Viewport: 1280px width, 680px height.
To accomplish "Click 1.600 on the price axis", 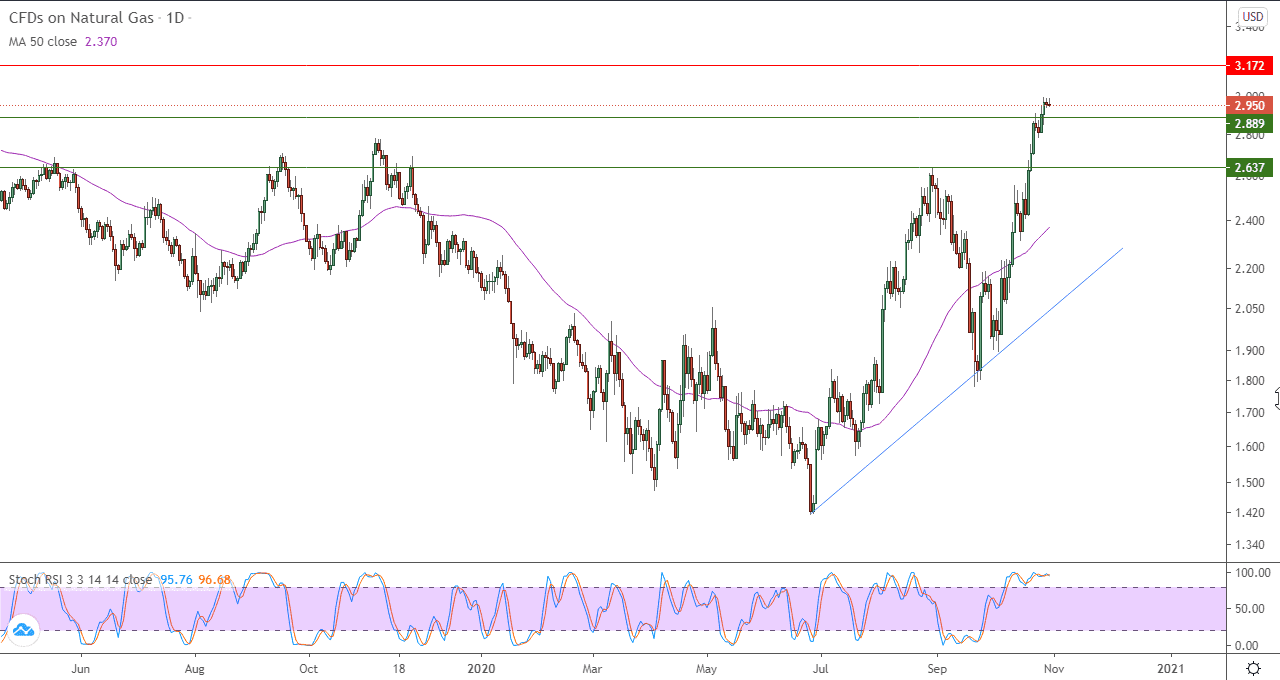I will (1250, 447).
